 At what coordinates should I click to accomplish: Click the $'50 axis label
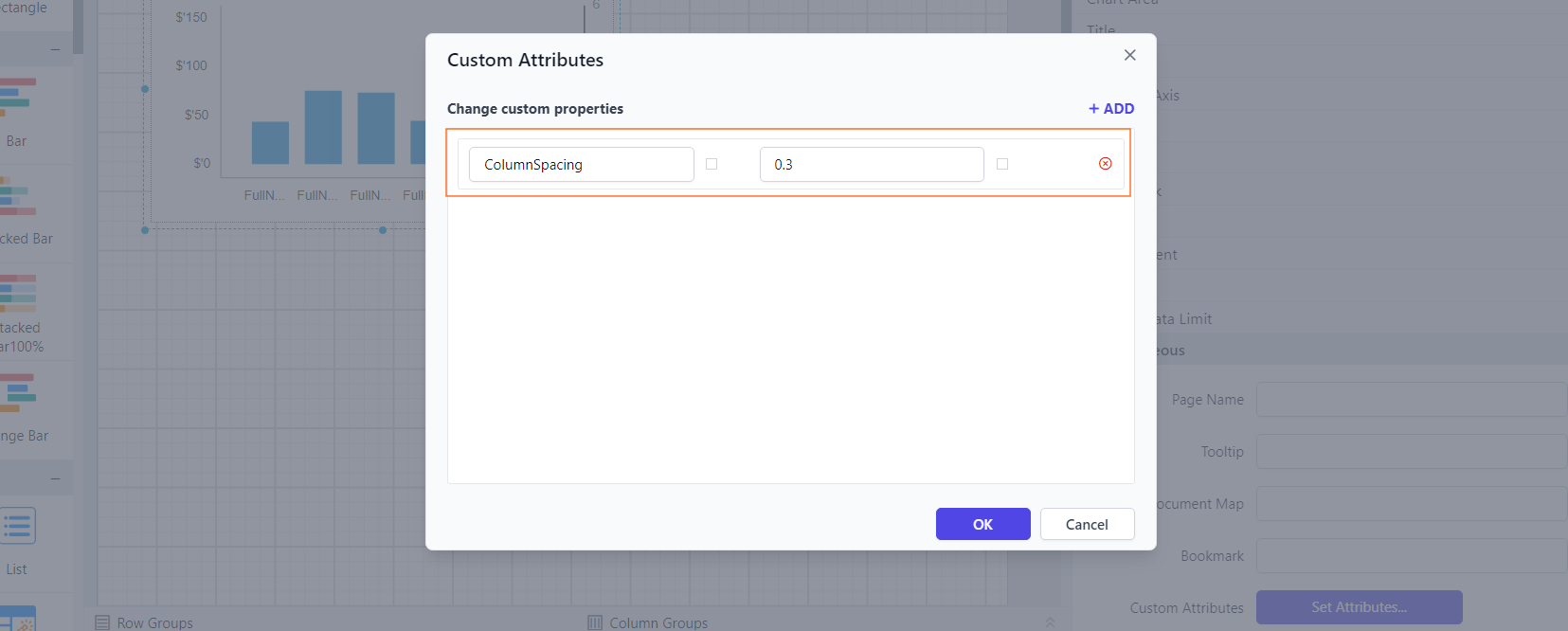point(196,115)
